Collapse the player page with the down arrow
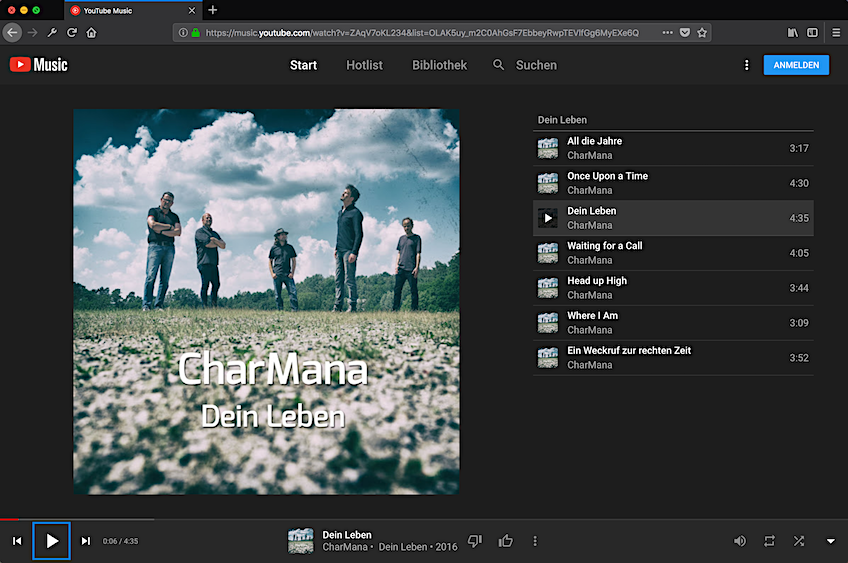Viewport: 848px width, 563px height. pyautogui.click(x=831, y=541)
